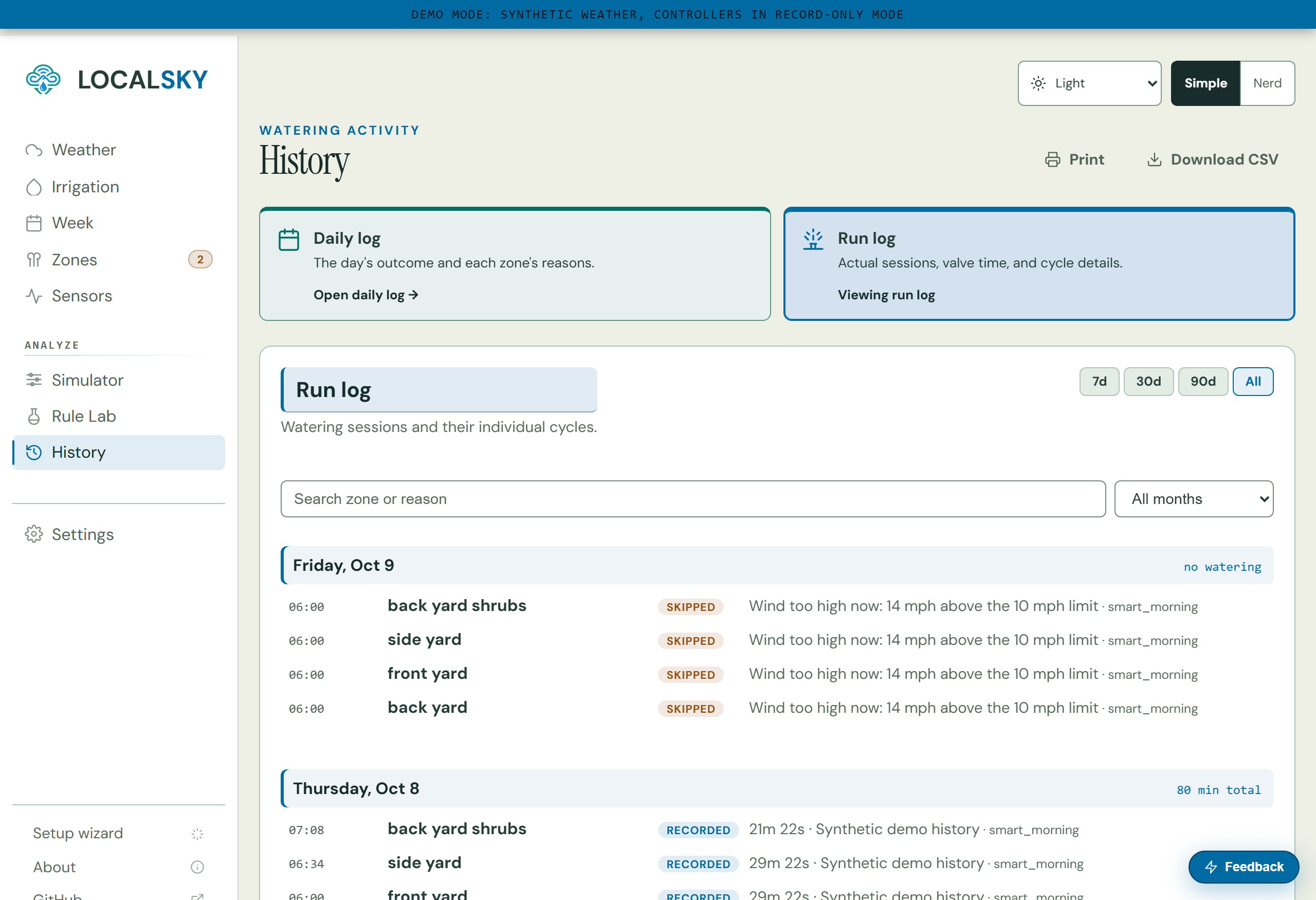This screenshot has height=900, width=1316.
Task: Click the About info icon
Action: [197, 867]
